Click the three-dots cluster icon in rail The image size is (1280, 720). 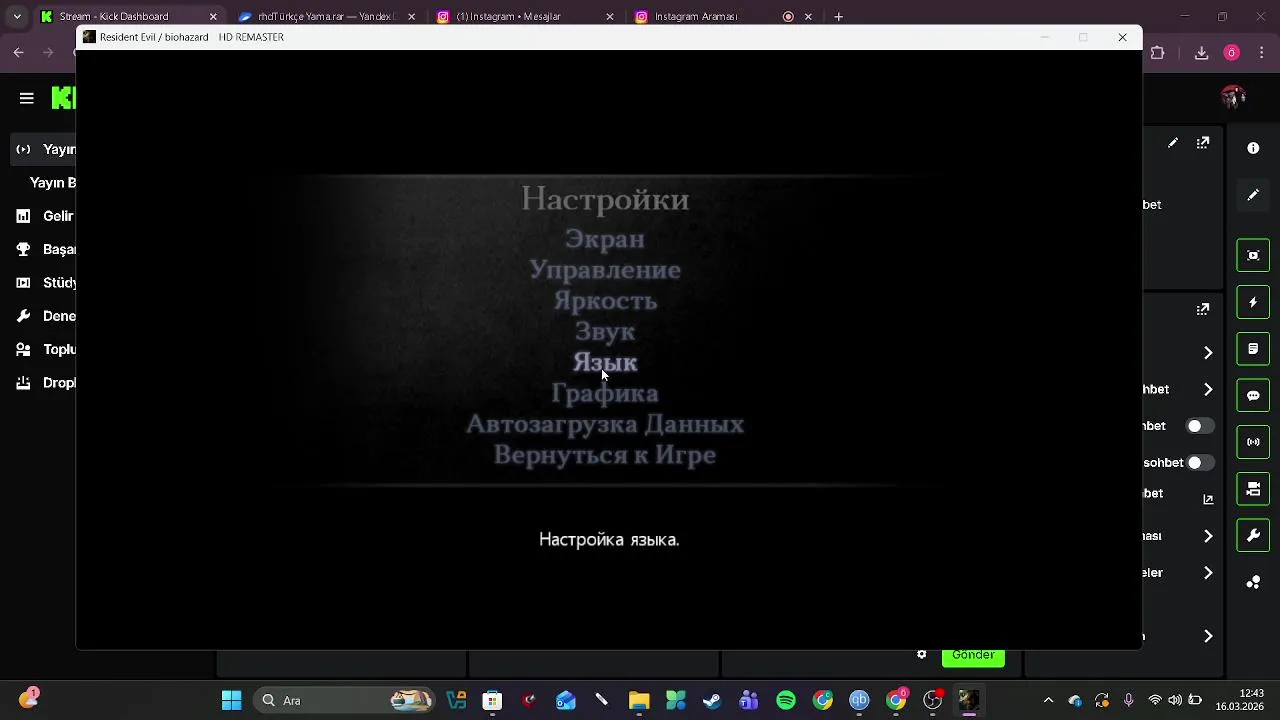pyautogui.click(x=1253, y=582)
